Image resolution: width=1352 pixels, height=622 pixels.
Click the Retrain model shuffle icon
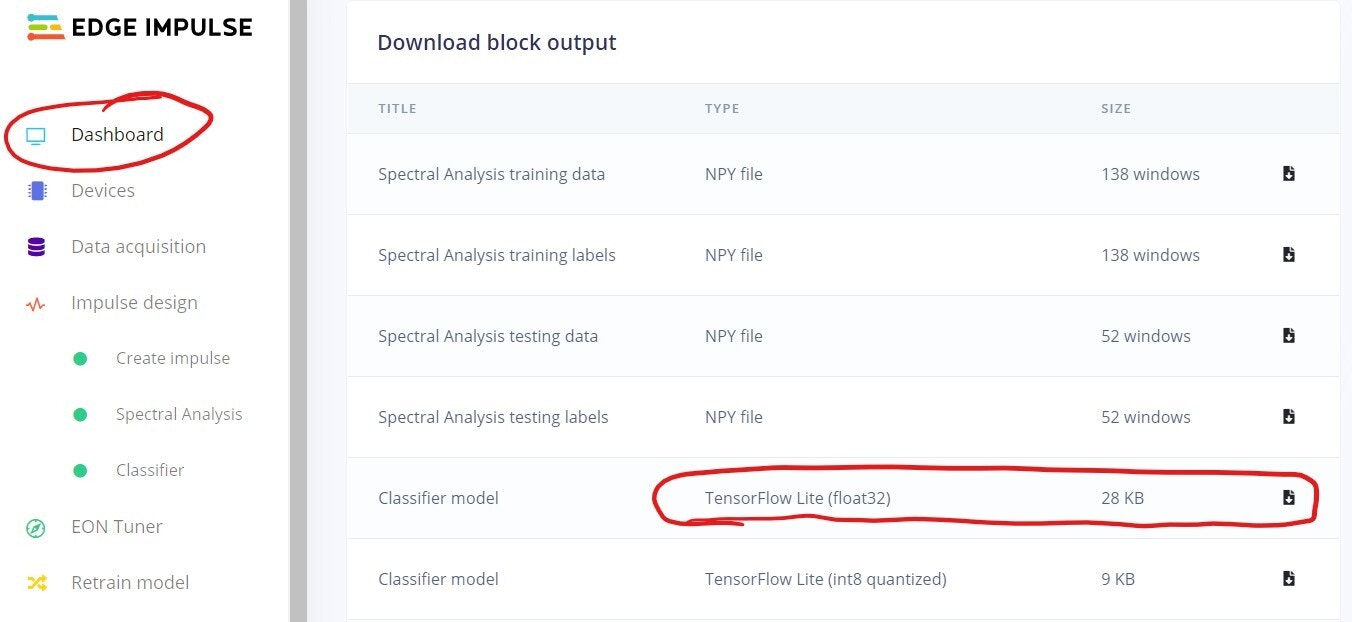pyautogui.click(x=36, y=583)
